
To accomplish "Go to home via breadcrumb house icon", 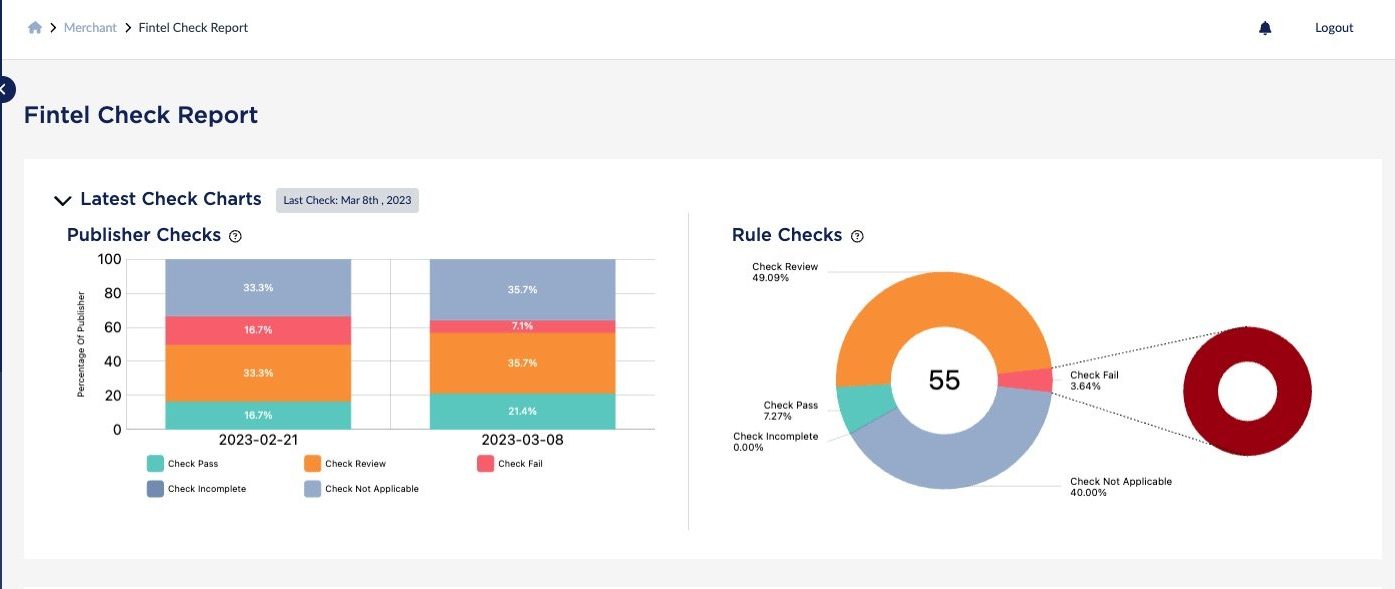I will (x=35, y=28).
